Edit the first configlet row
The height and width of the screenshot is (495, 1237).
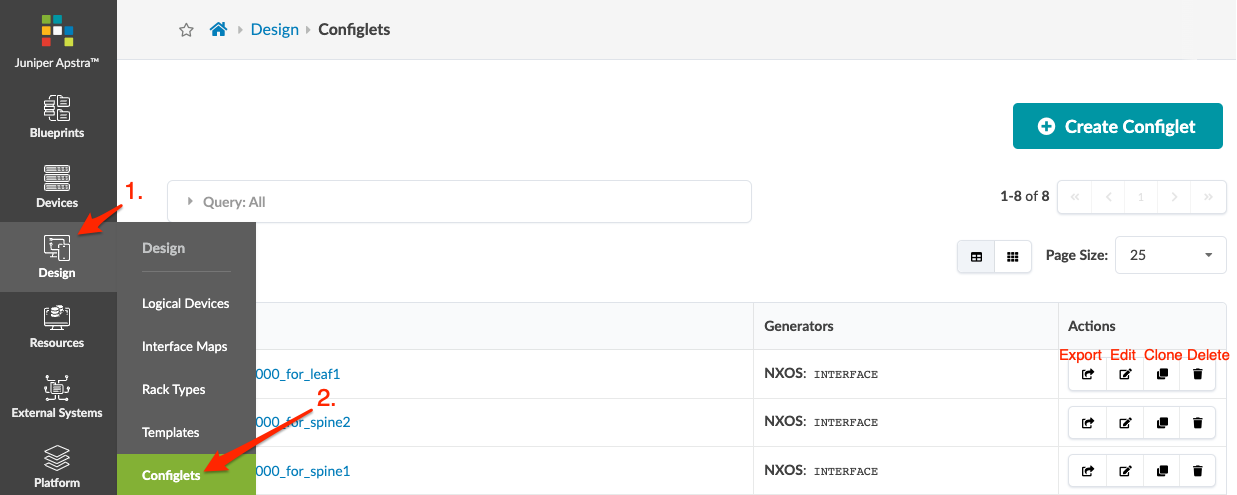click(1125, 374)
